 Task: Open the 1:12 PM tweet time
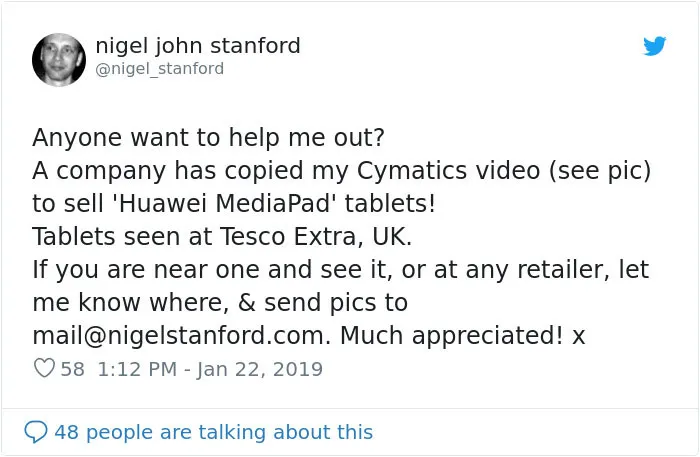point(137,369)
